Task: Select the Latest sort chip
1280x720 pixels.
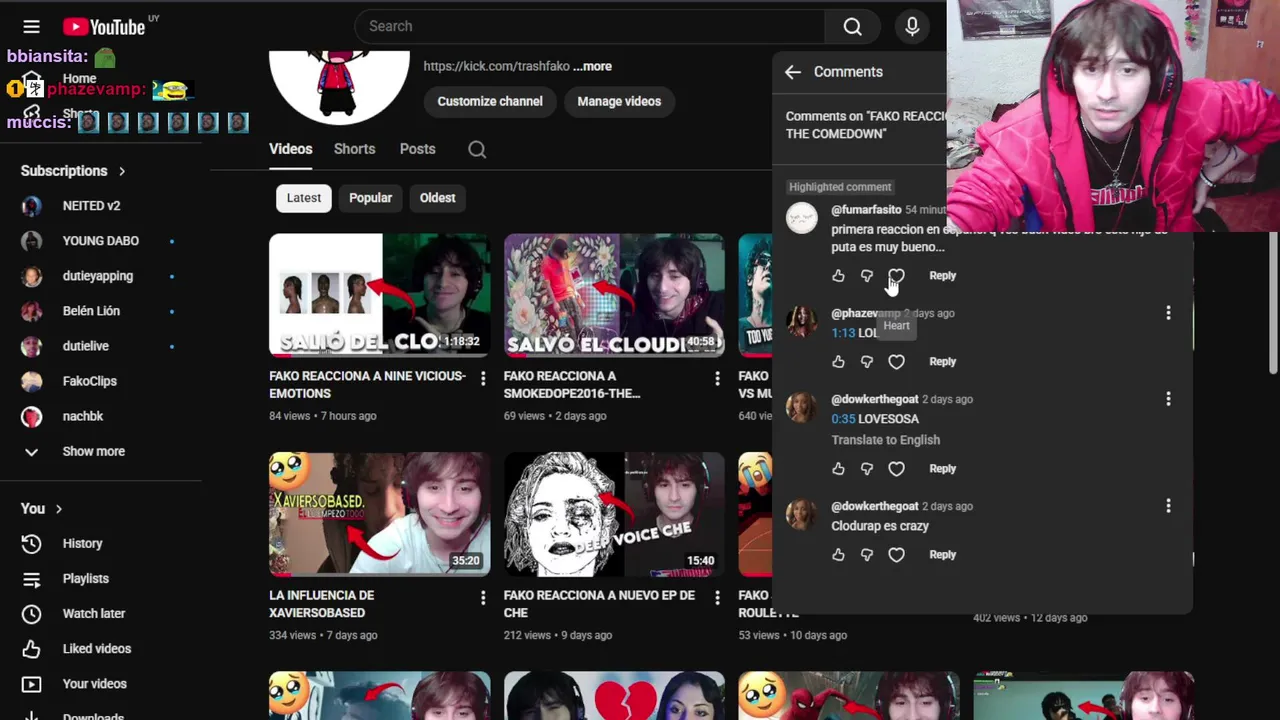Action: coord(304,198)
